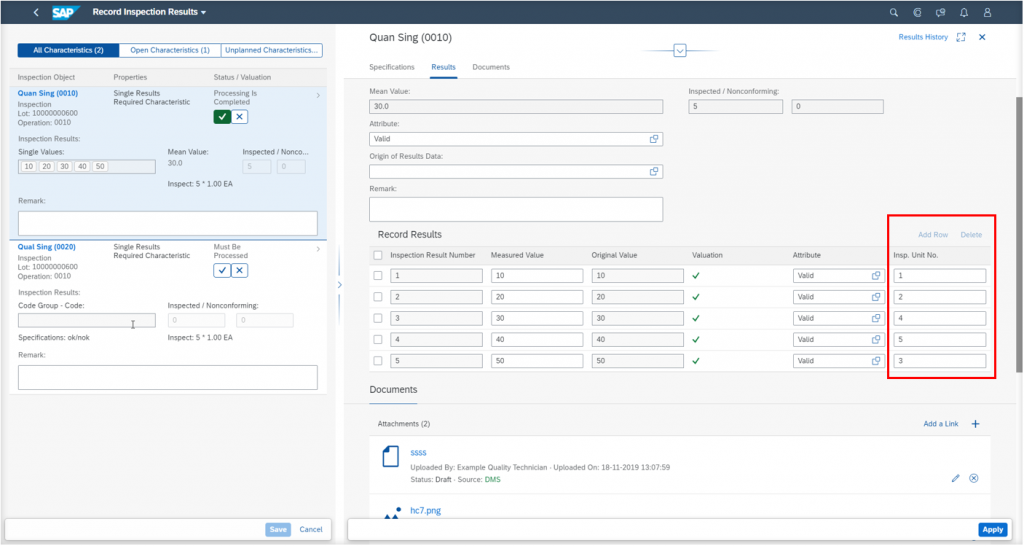Show All Characteristics (2)
Screen dimensions: 1024x546
[69, 50]
